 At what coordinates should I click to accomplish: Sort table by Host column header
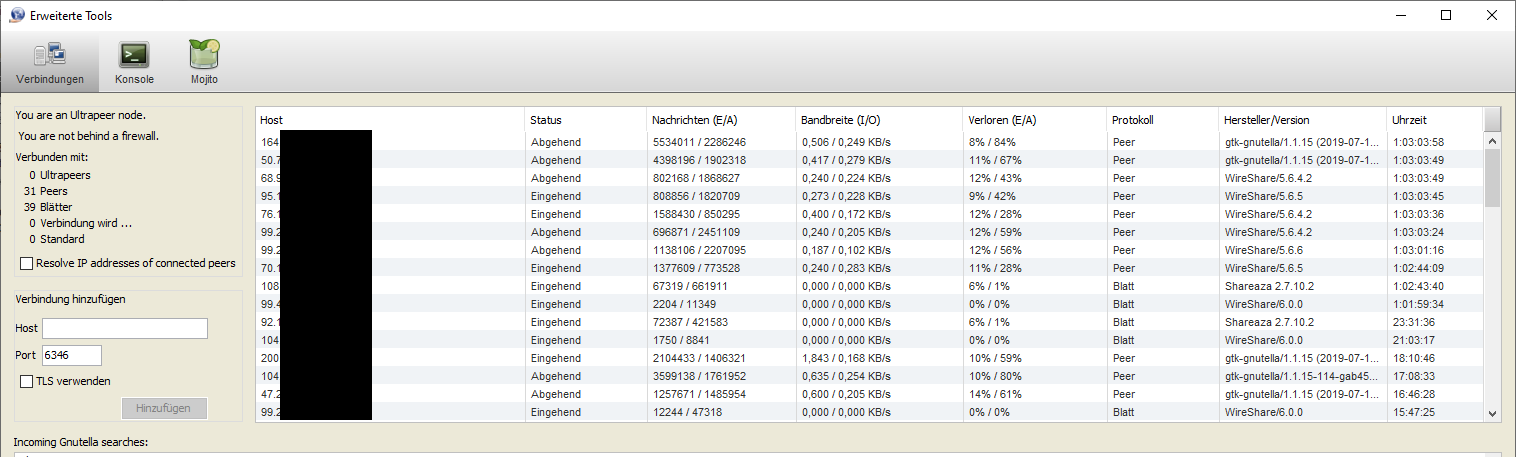tap(390, 120)
